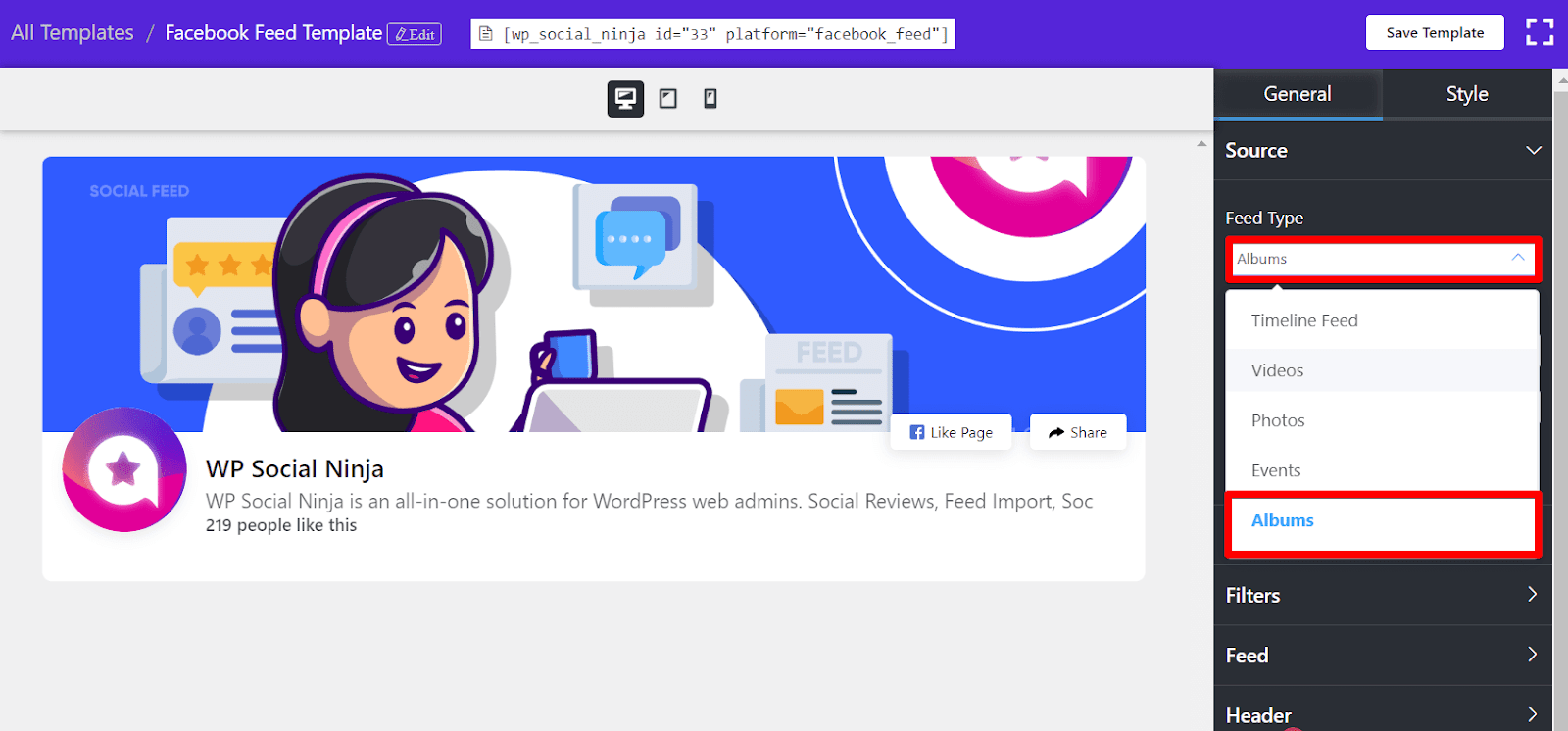
Task: Click the Facebook Feed Template title
Action: (x=273, y=33)
